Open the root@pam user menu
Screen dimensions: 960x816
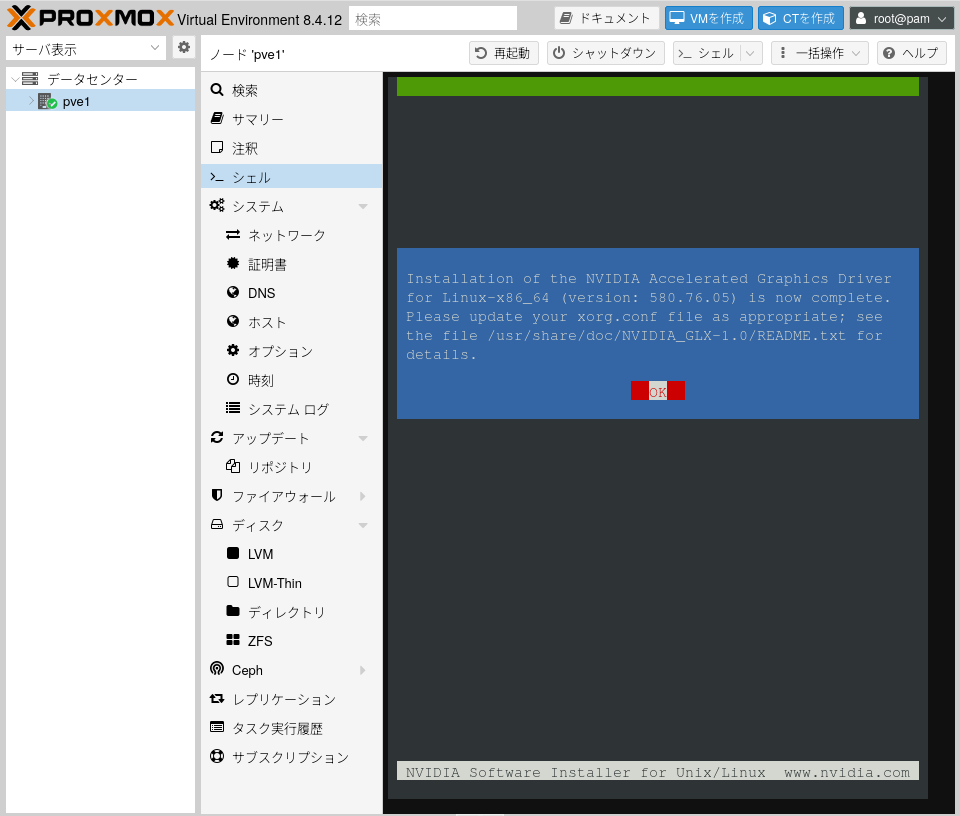(902, 18)
